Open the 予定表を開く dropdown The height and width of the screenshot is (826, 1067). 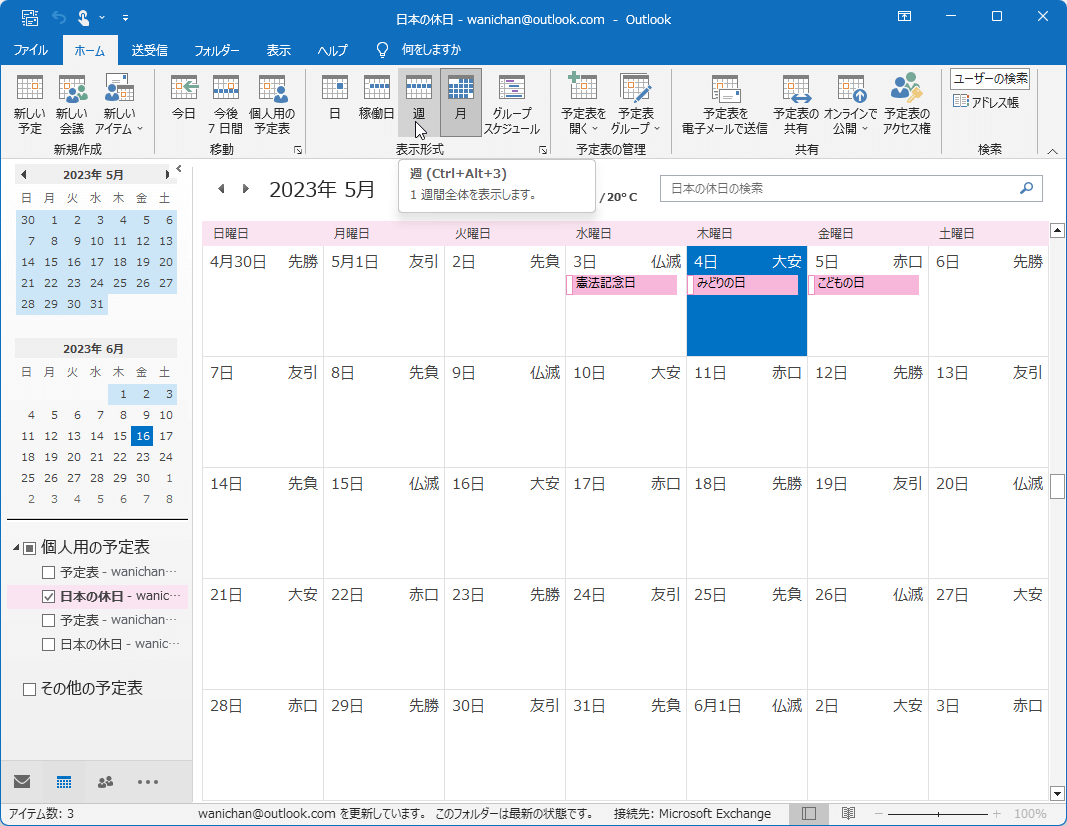coord(583,104)
